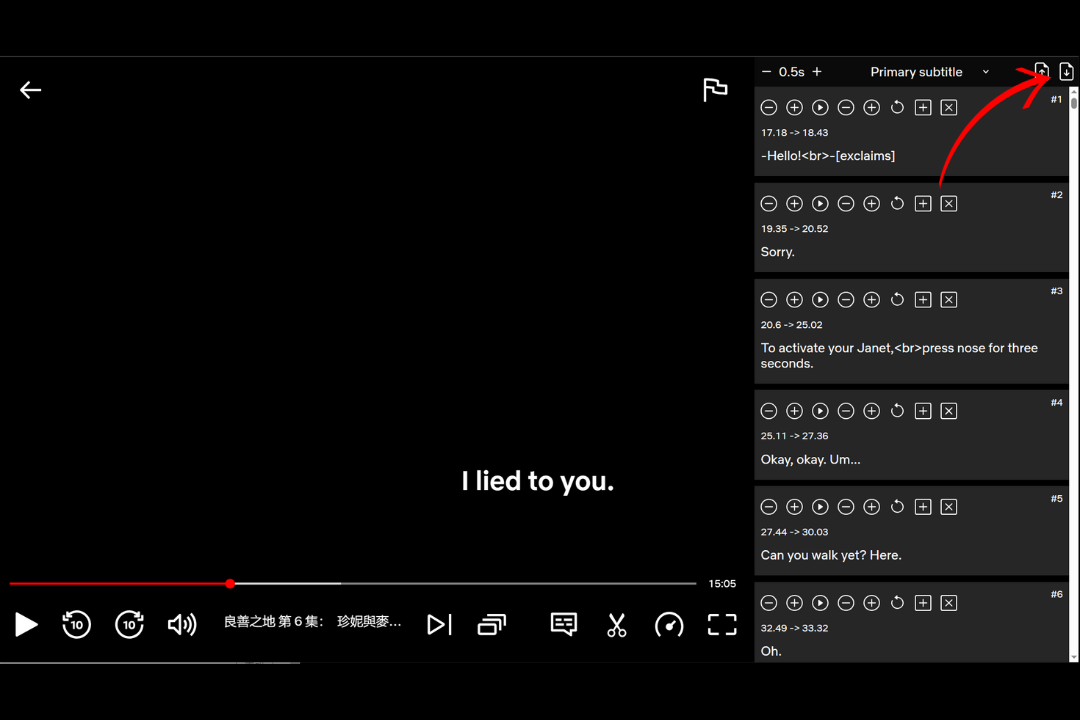Rewind 10 seconds

pos(77,625)
